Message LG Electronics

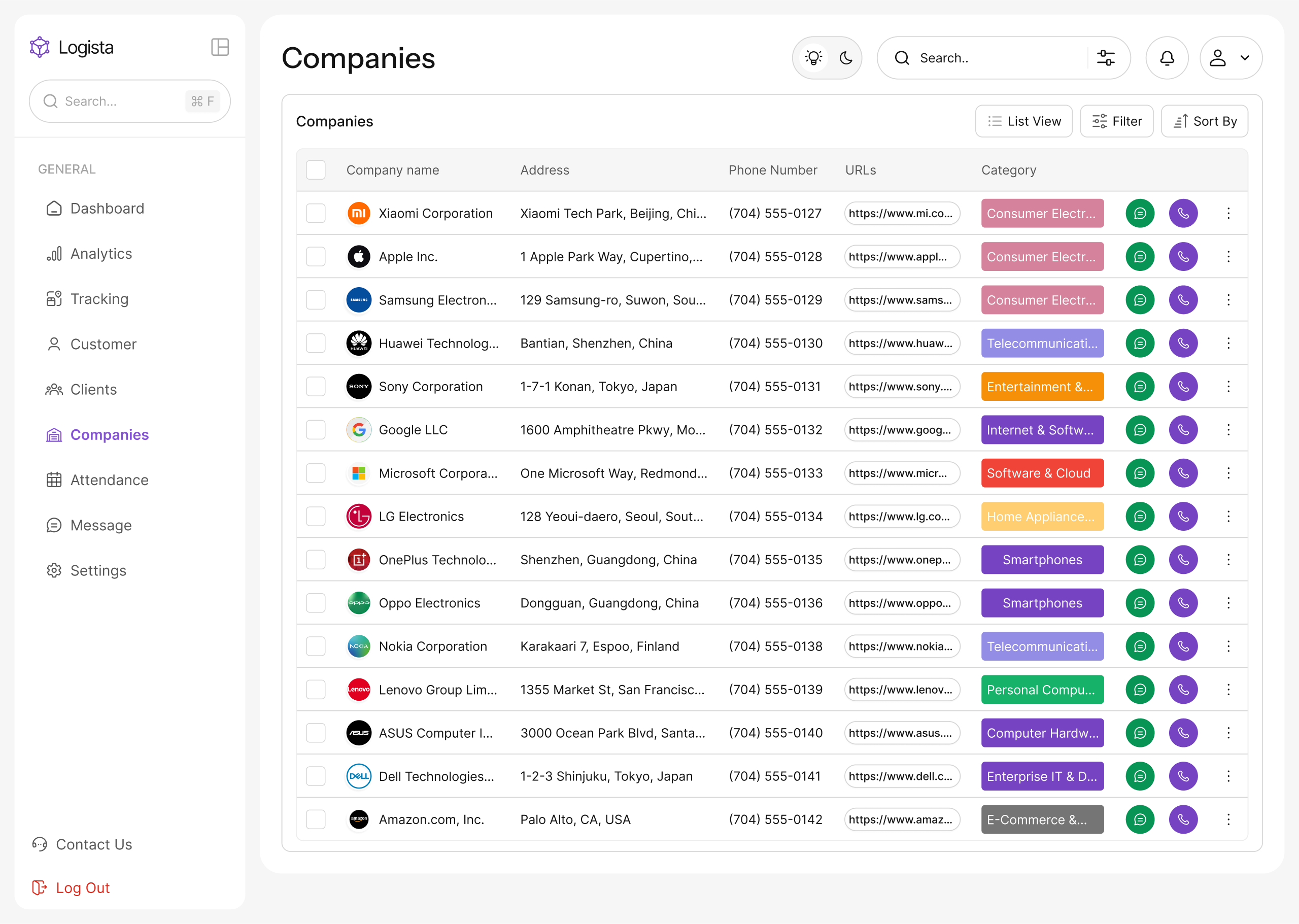[1140, 516]
